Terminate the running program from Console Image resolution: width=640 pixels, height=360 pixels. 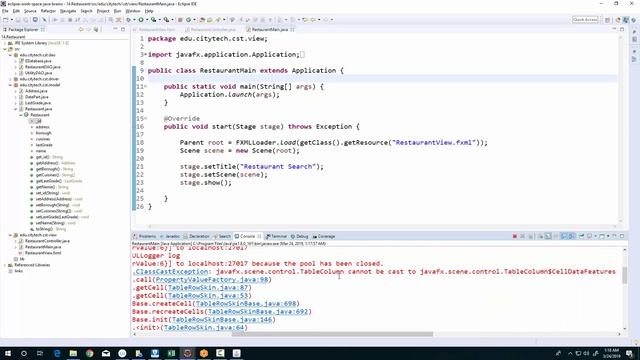[515, 236]
